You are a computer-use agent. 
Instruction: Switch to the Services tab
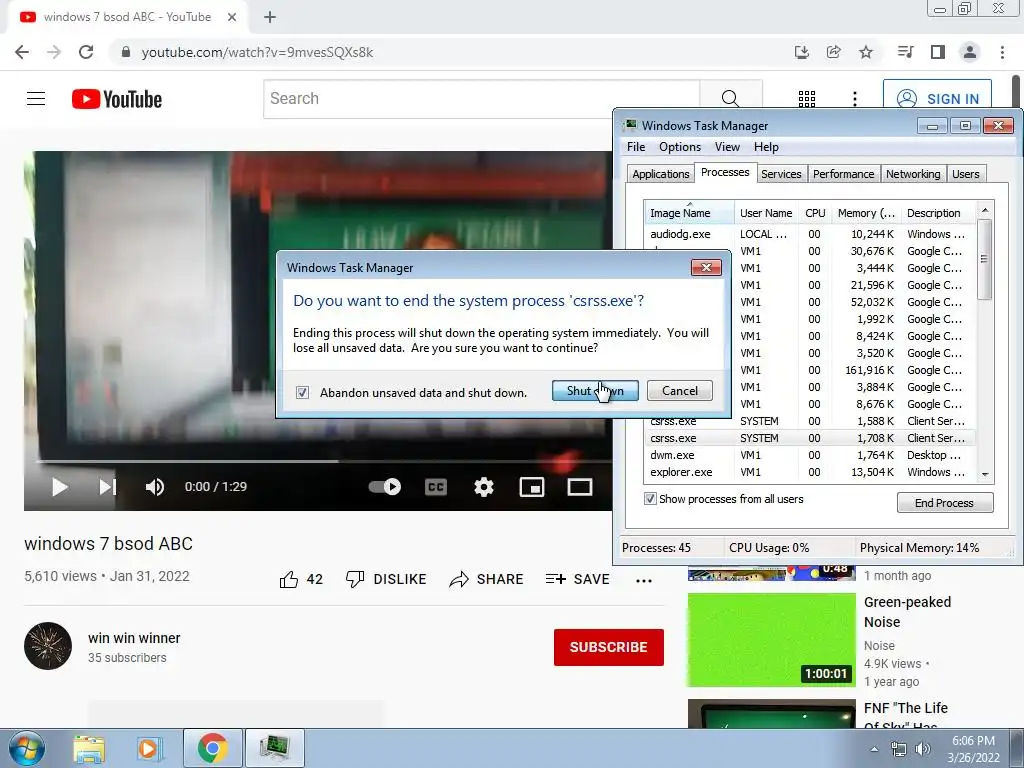[781, 174]
